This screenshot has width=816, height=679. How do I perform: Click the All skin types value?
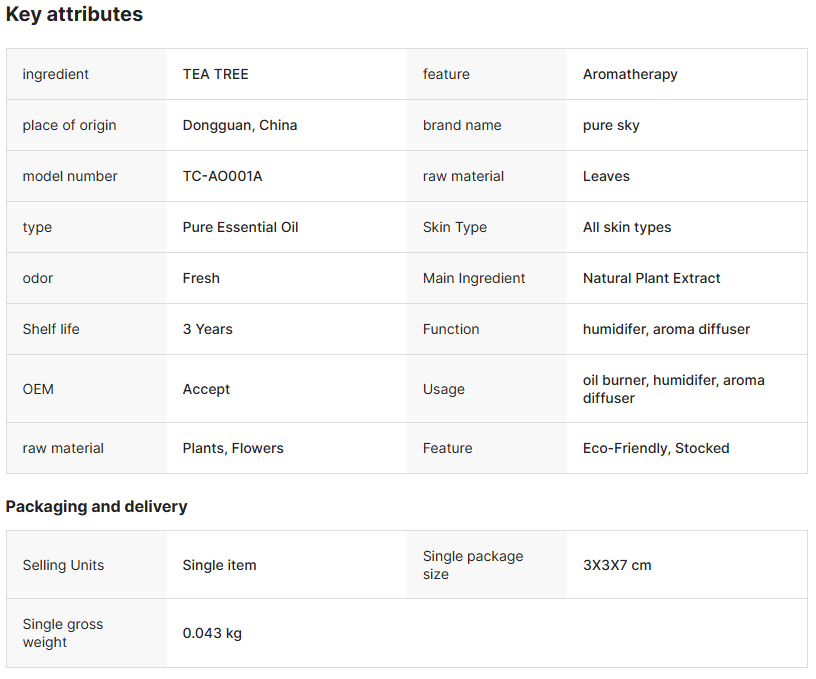627,227
